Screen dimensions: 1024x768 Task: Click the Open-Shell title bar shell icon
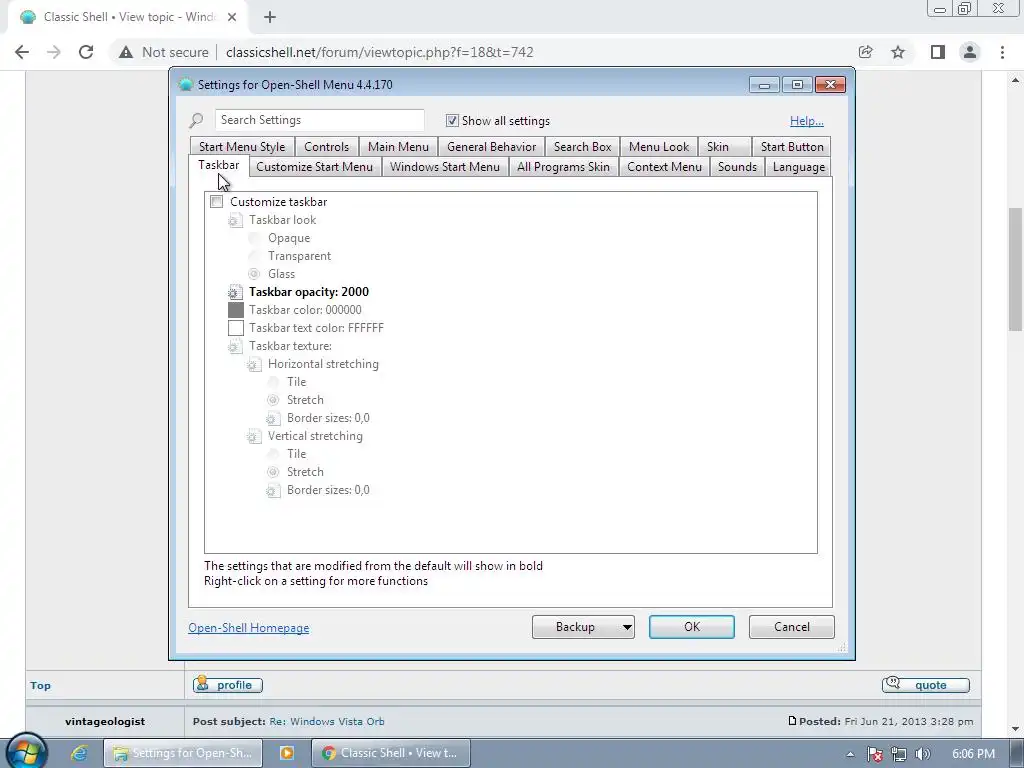(x=186, y=84)
